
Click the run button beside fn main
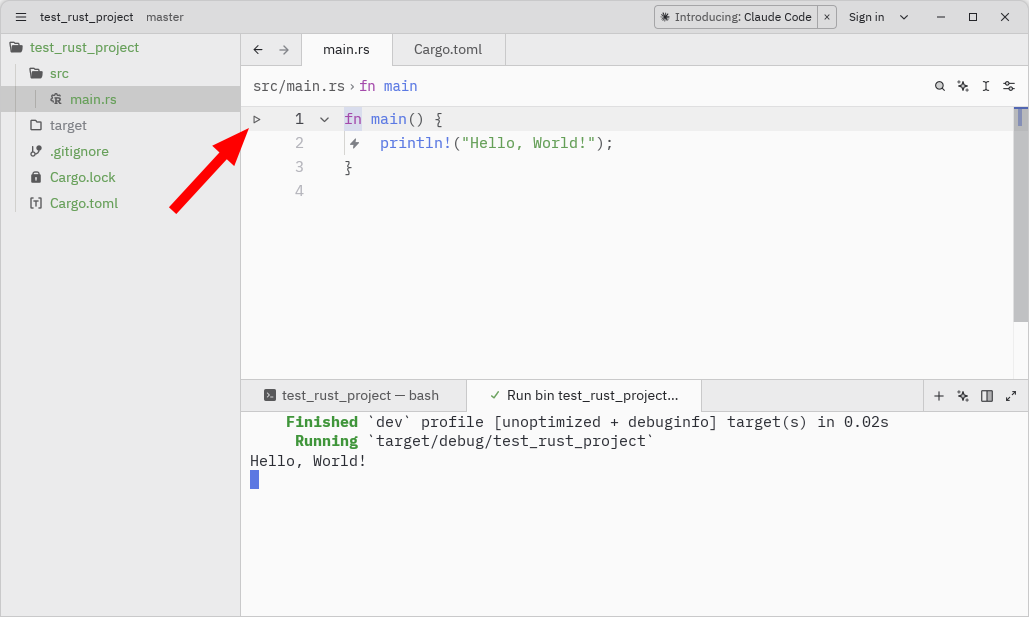pyautogui.click(x=257, y=119)
